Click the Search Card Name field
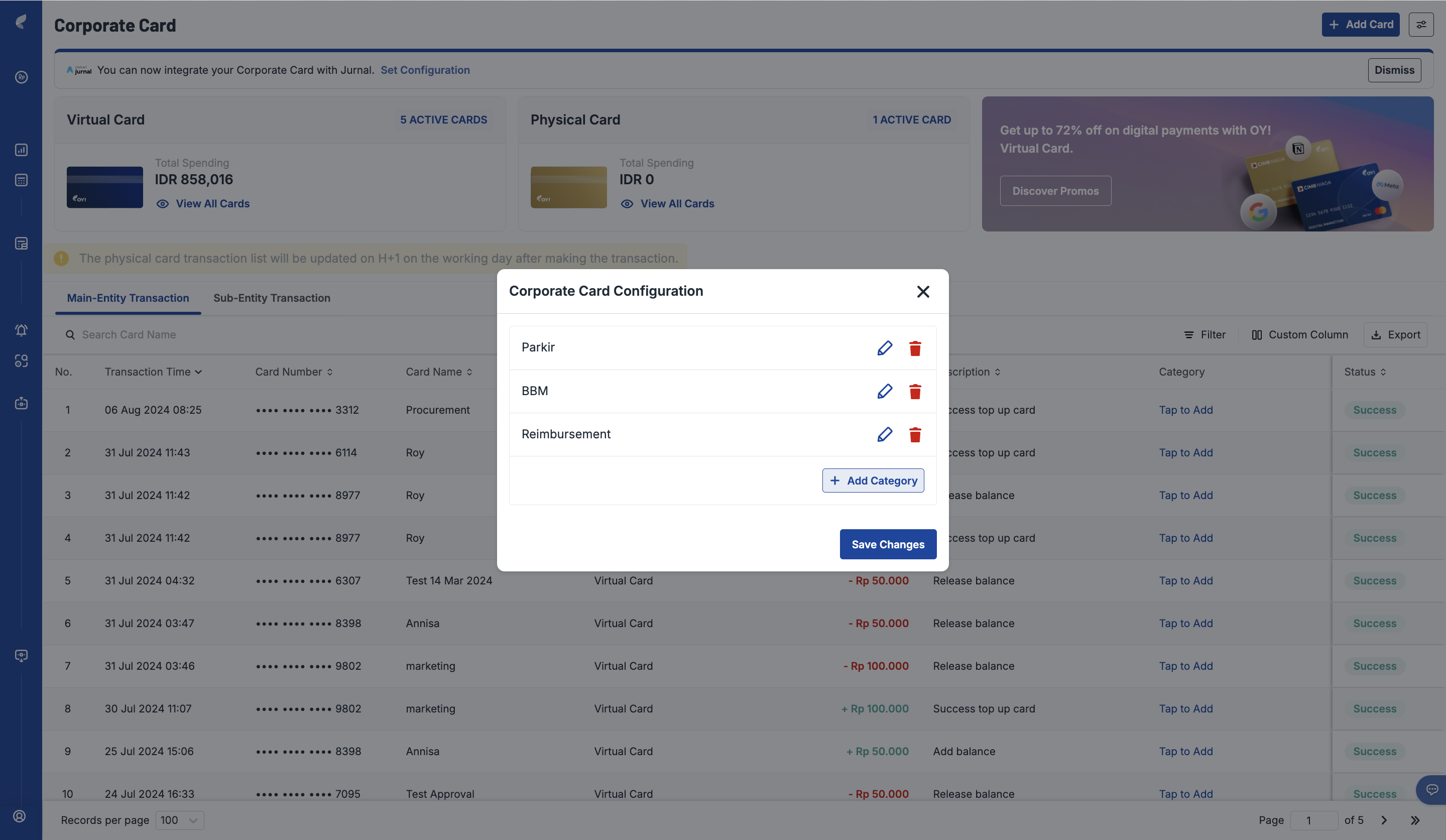The image size is (1446, 840). pyautogui.click(x=129, y=334)
